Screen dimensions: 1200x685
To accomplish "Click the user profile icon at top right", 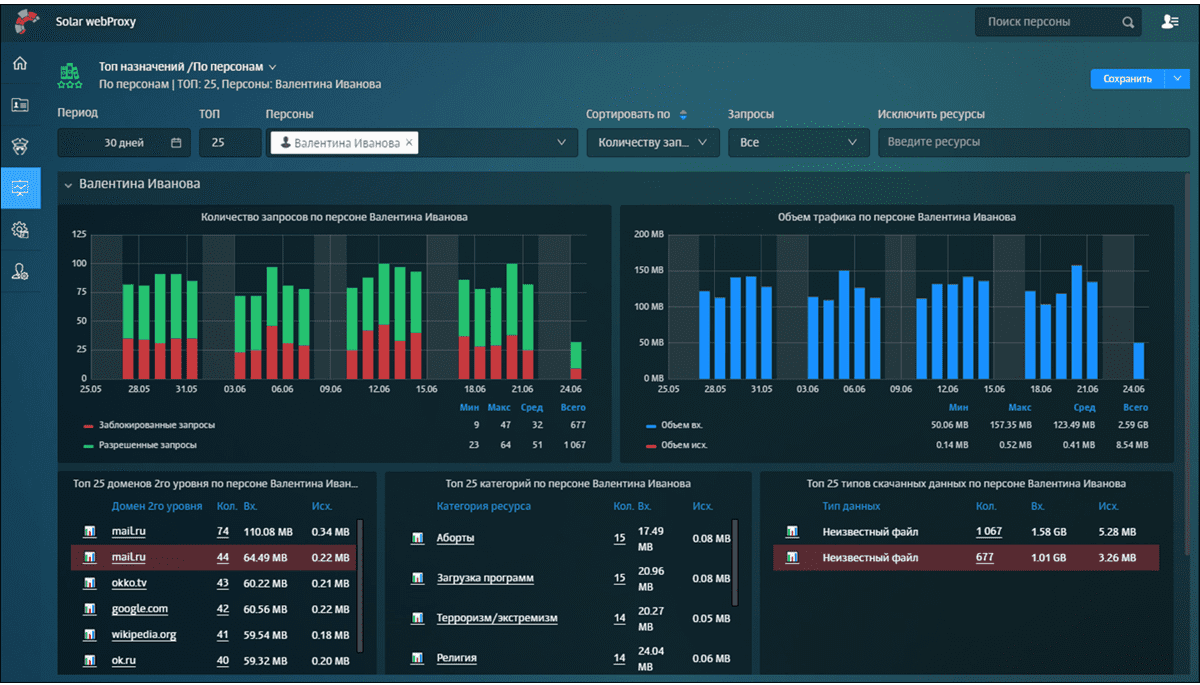I will click(1170, 22).
